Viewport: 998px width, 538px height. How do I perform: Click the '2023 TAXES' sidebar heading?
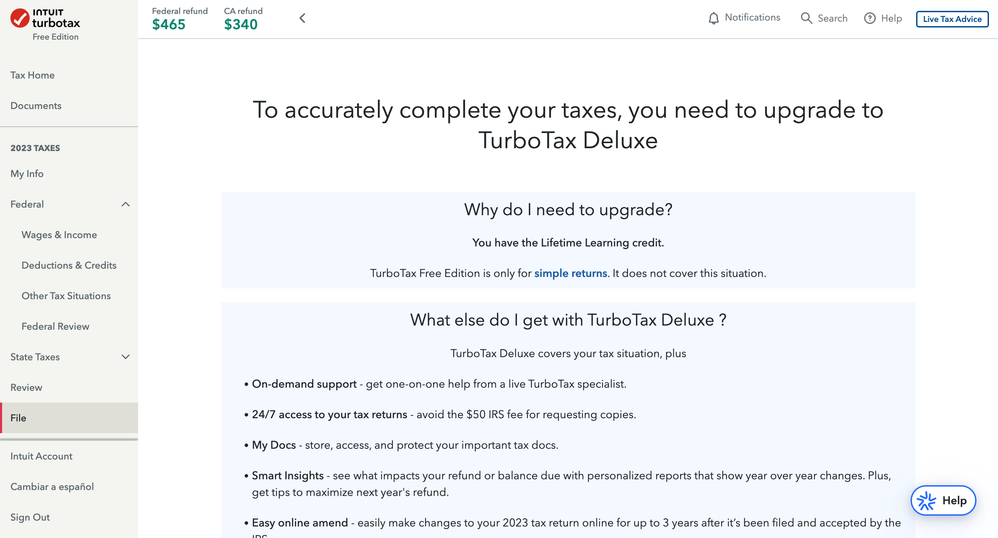35,148
